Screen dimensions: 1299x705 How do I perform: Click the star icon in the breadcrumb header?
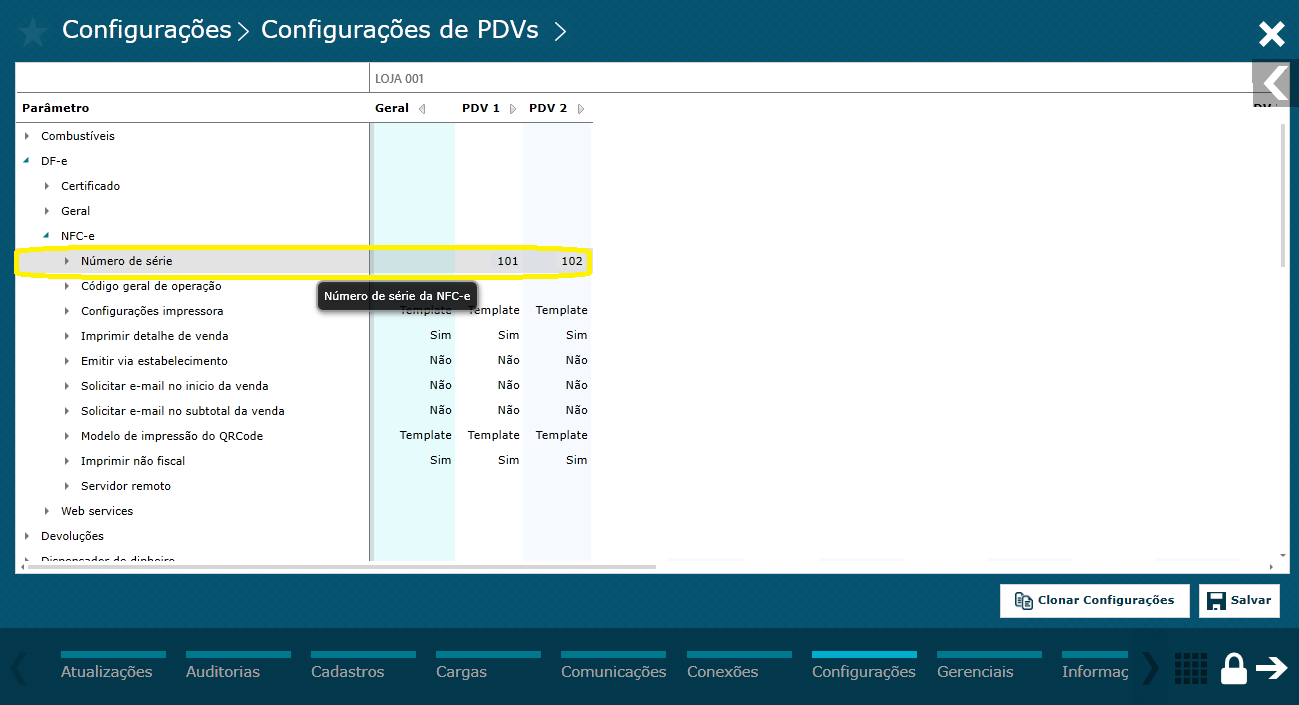(x=32, y=31)
